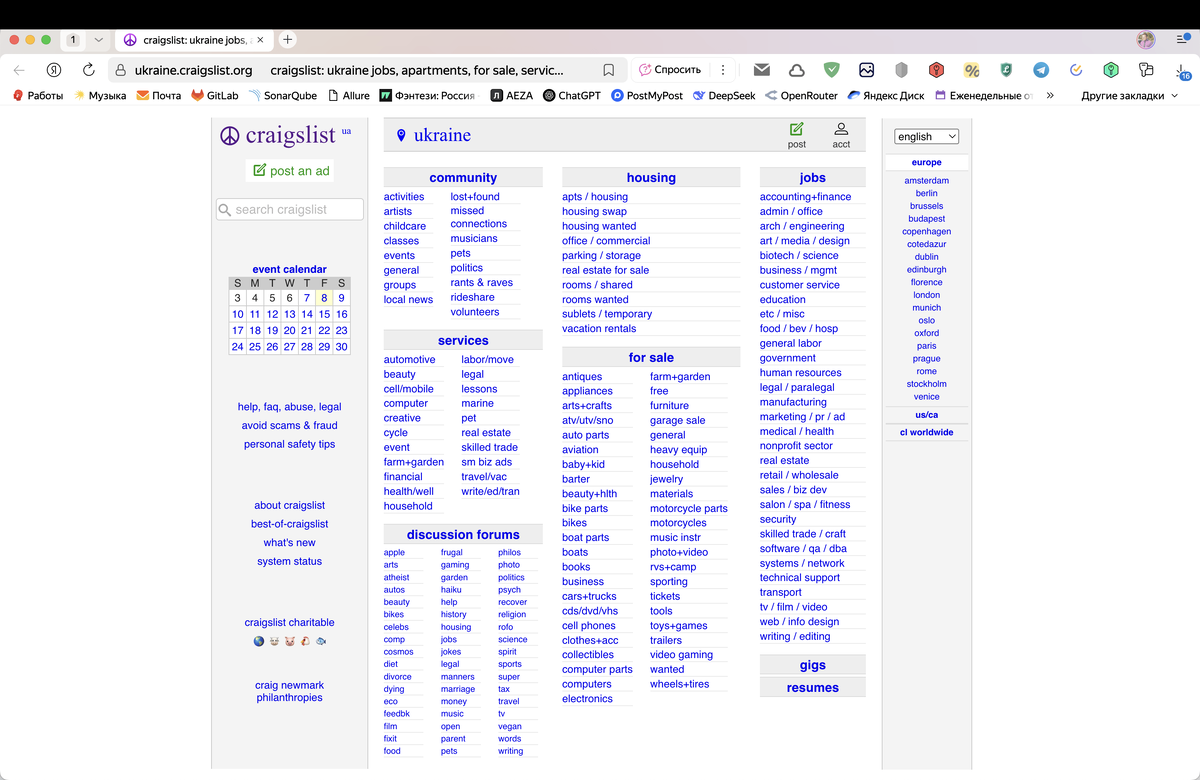Image resolution: width=1200 pixels, height=780 pixels.
Task: Open the best-of-craigslist link
Action: coord(290,524)
